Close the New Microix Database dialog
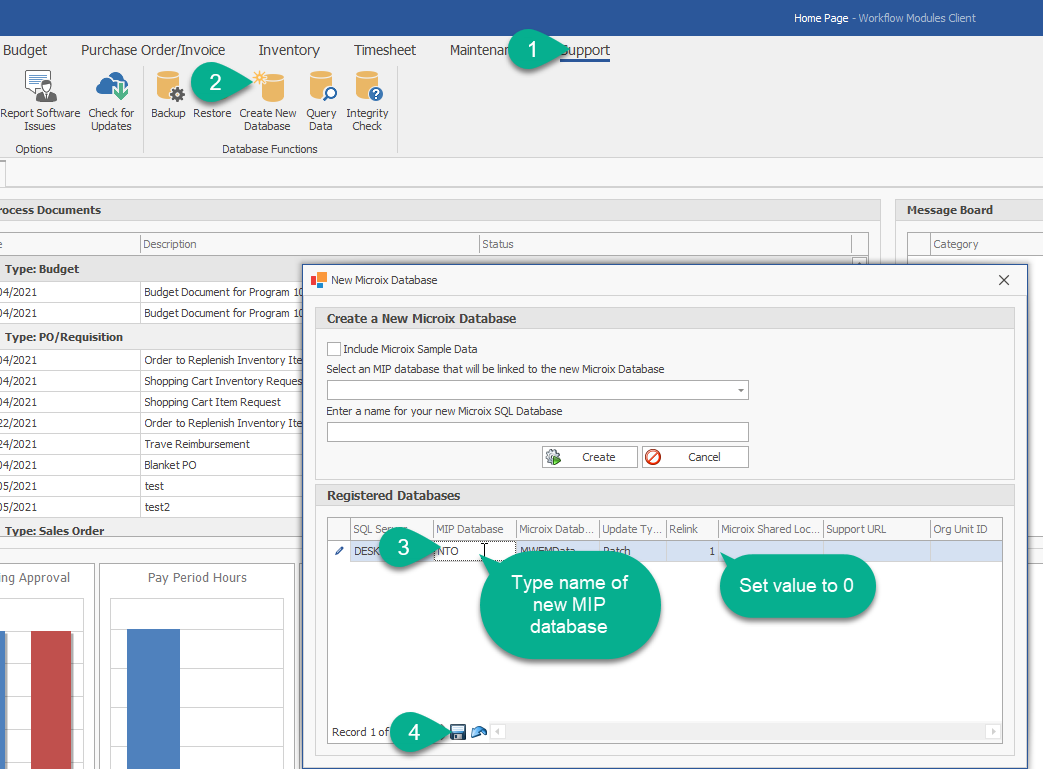1043x769 pixels. tap(1004, 280)
